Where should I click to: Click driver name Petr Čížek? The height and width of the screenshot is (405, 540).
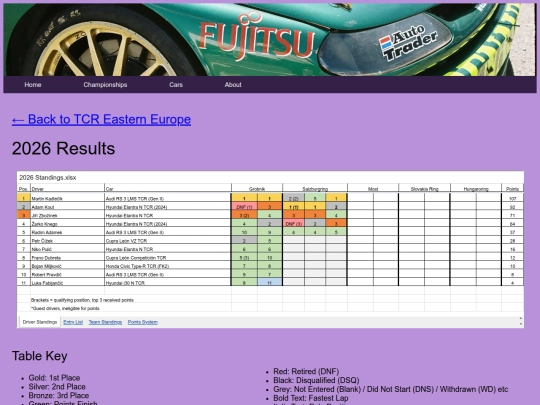[42, 241]
